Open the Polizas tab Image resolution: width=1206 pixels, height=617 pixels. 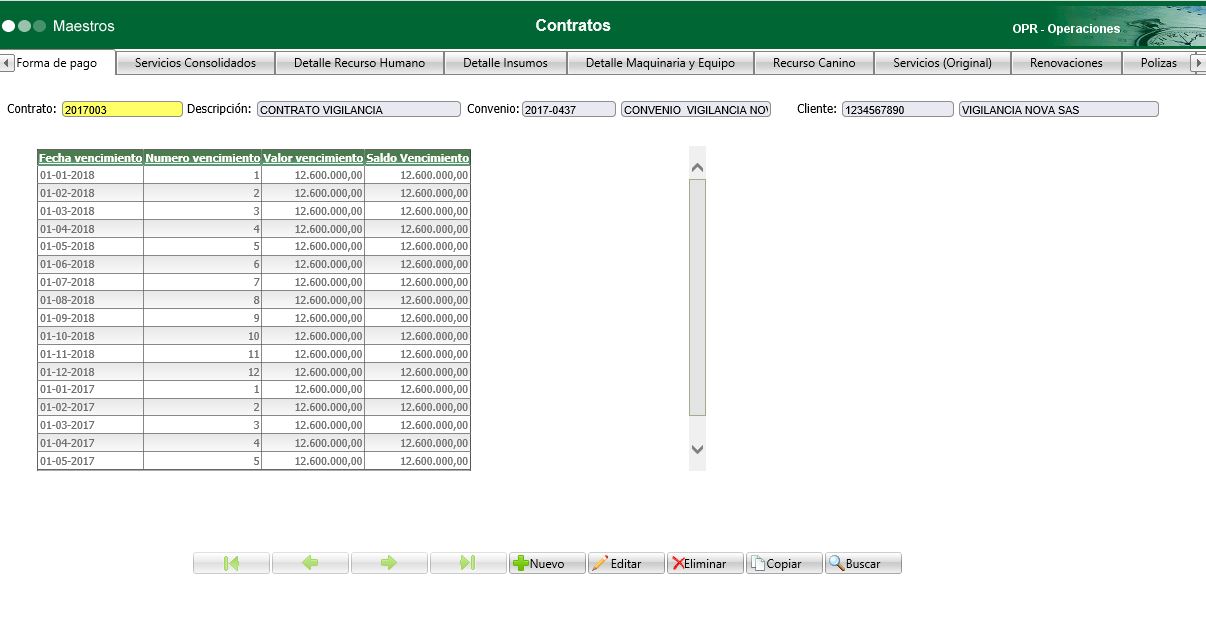point(1158,62)
